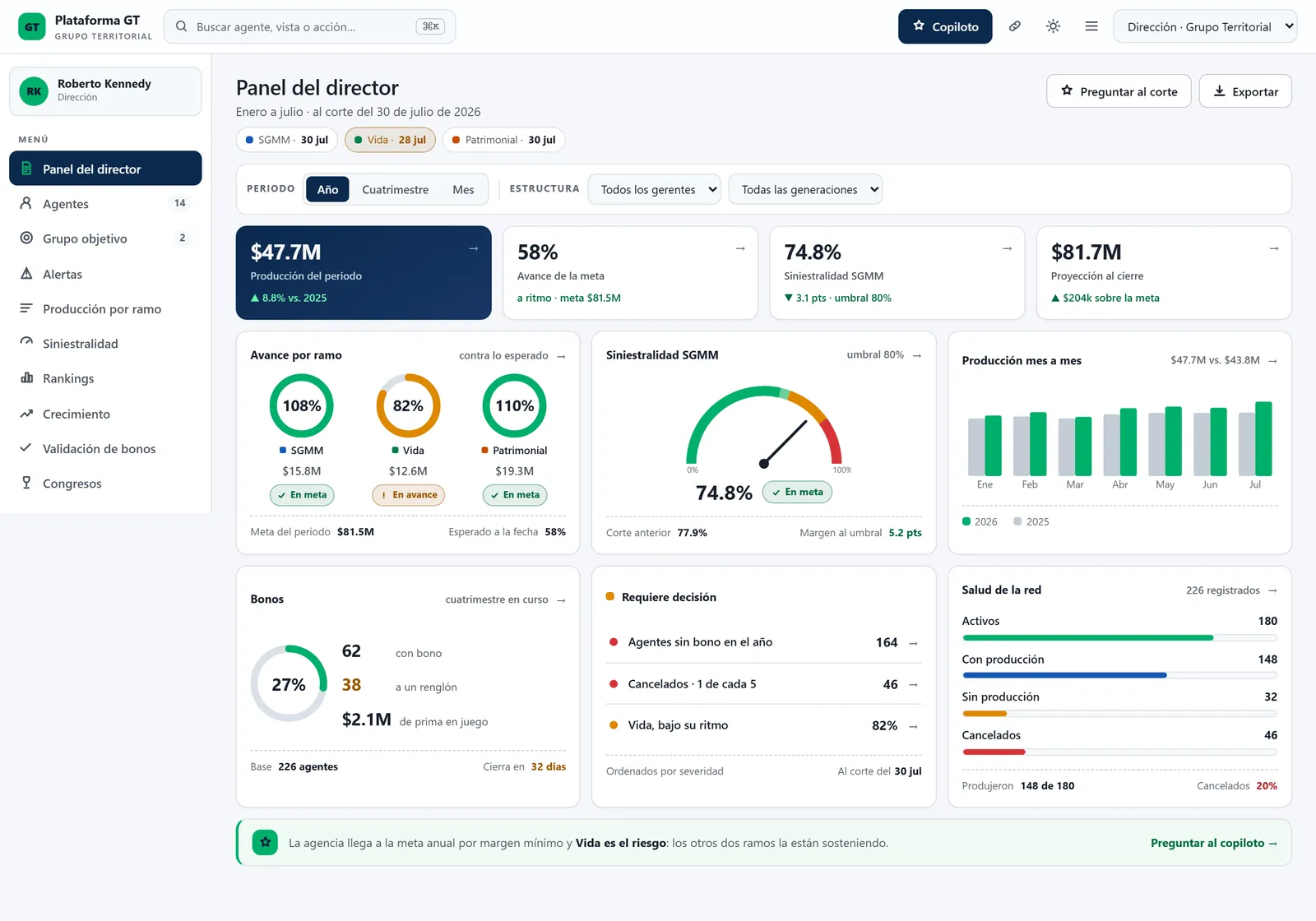Open arrow next to umbral 80% header
Viewport: 1316px width, 921px height.
coord(917,355)
